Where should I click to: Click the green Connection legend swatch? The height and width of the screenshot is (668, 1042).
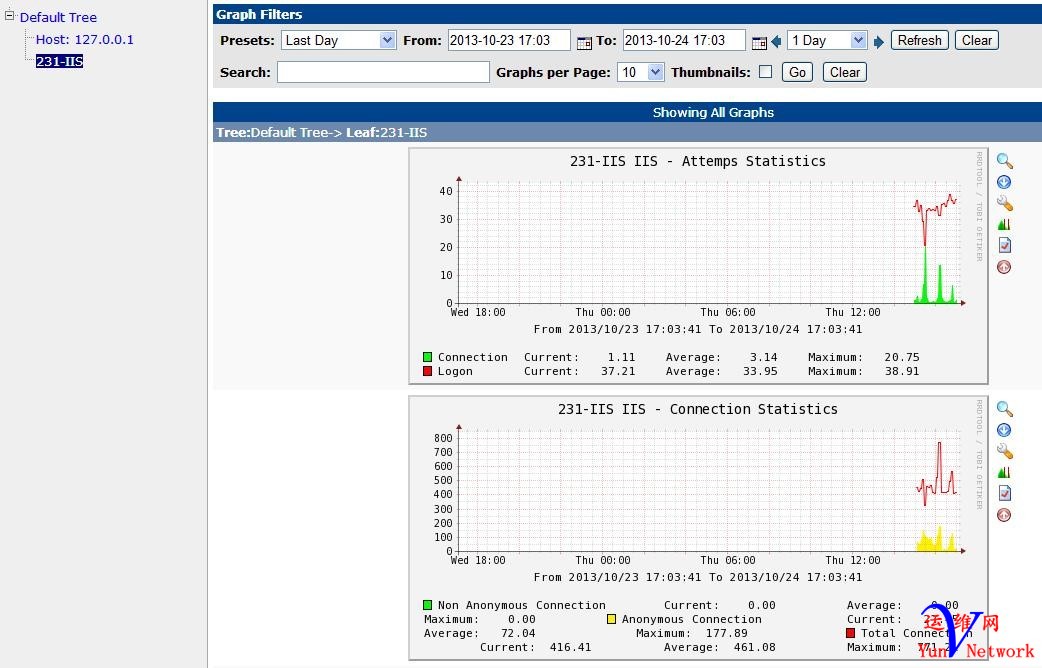click(x=427, y=357)
